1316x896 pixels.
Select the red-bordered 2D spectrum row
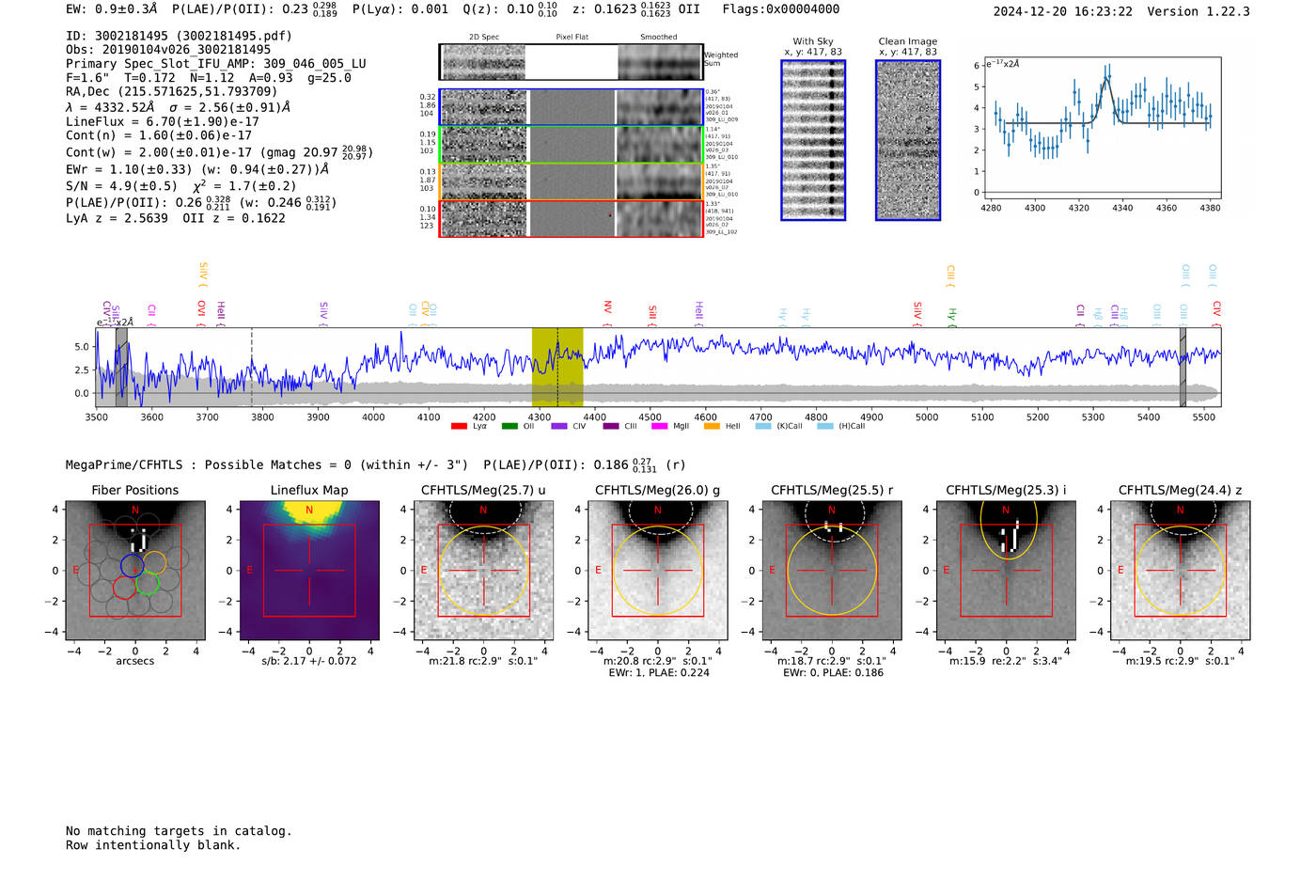(x=572, y=218)
